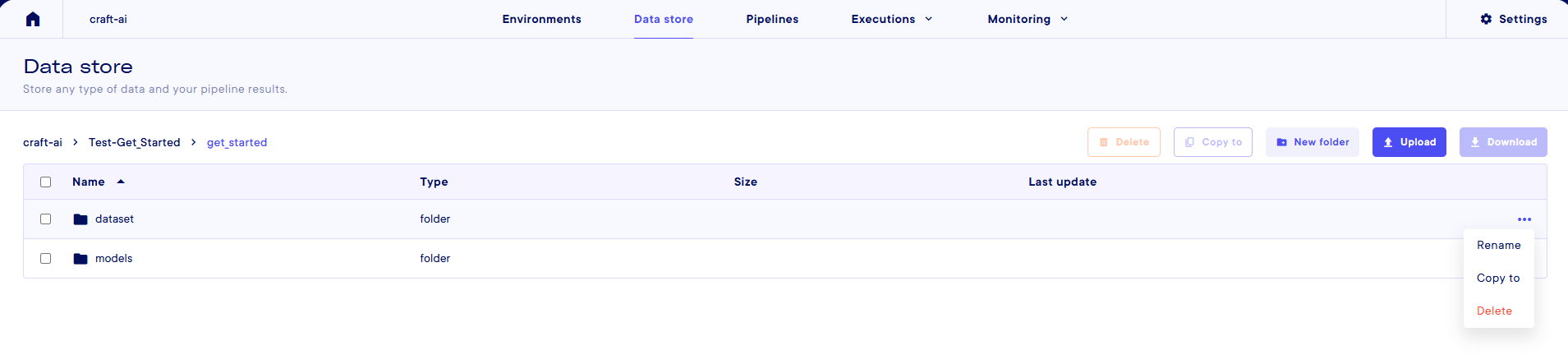Screen dimensions: 1568x364
Task: Go to home via the house icon
Action: pyautogui.click(x=33, y=19)
